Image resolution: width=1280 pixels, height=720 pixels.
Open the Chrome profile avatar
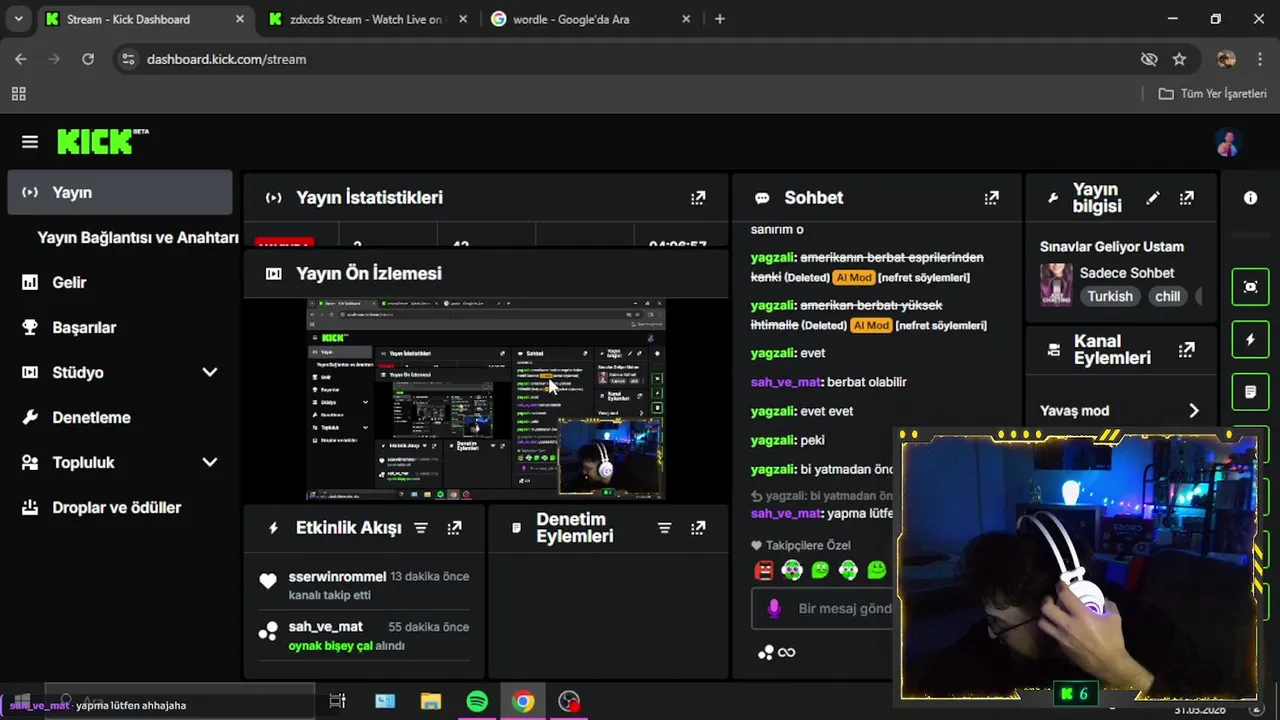click(1227, 59)
